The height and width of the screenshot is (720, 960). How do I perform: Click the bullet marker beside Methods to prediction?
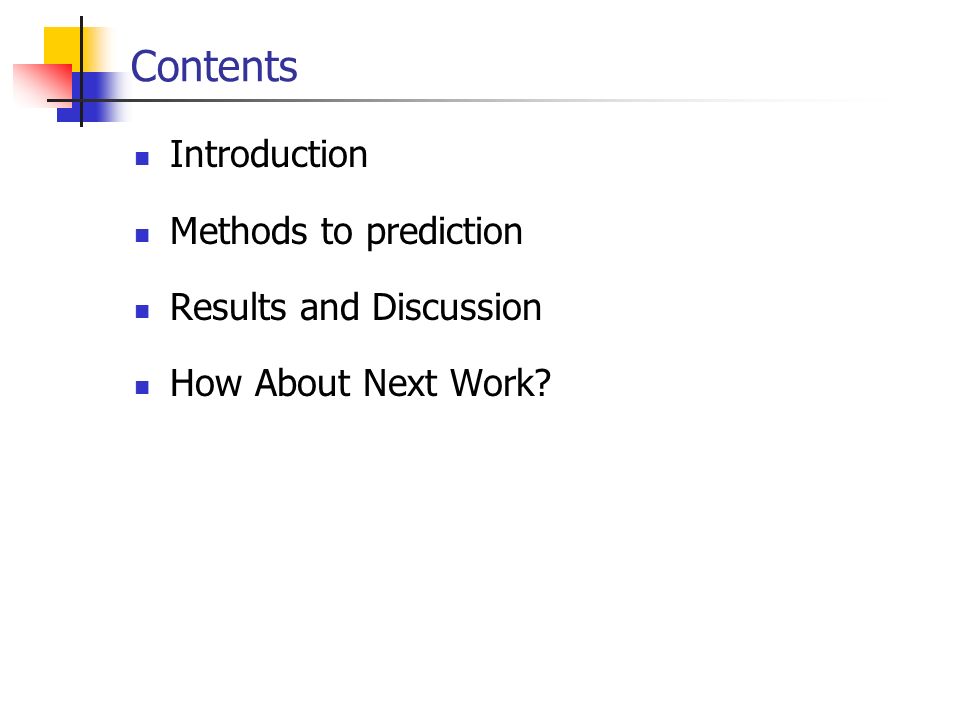tap(142, 235)
